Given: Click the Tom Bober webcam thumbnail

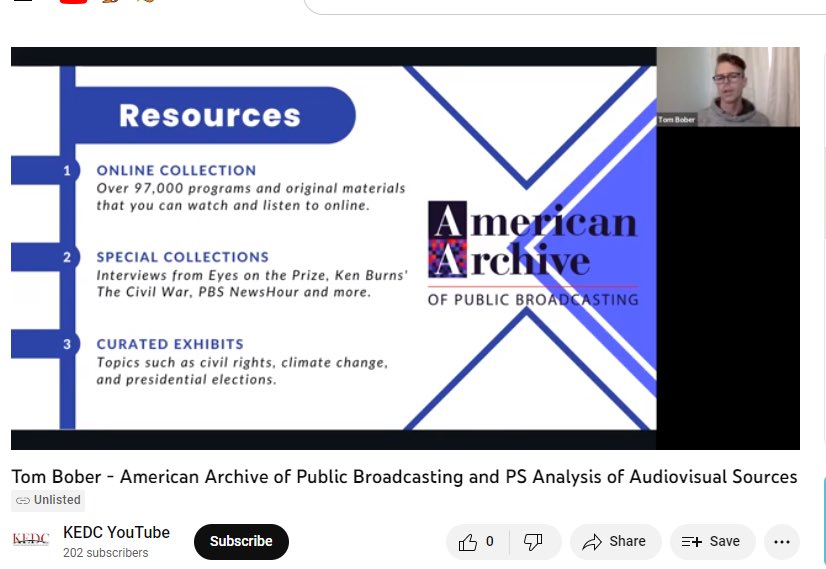Looking at the screenshot, I should (x=728, y=87).
